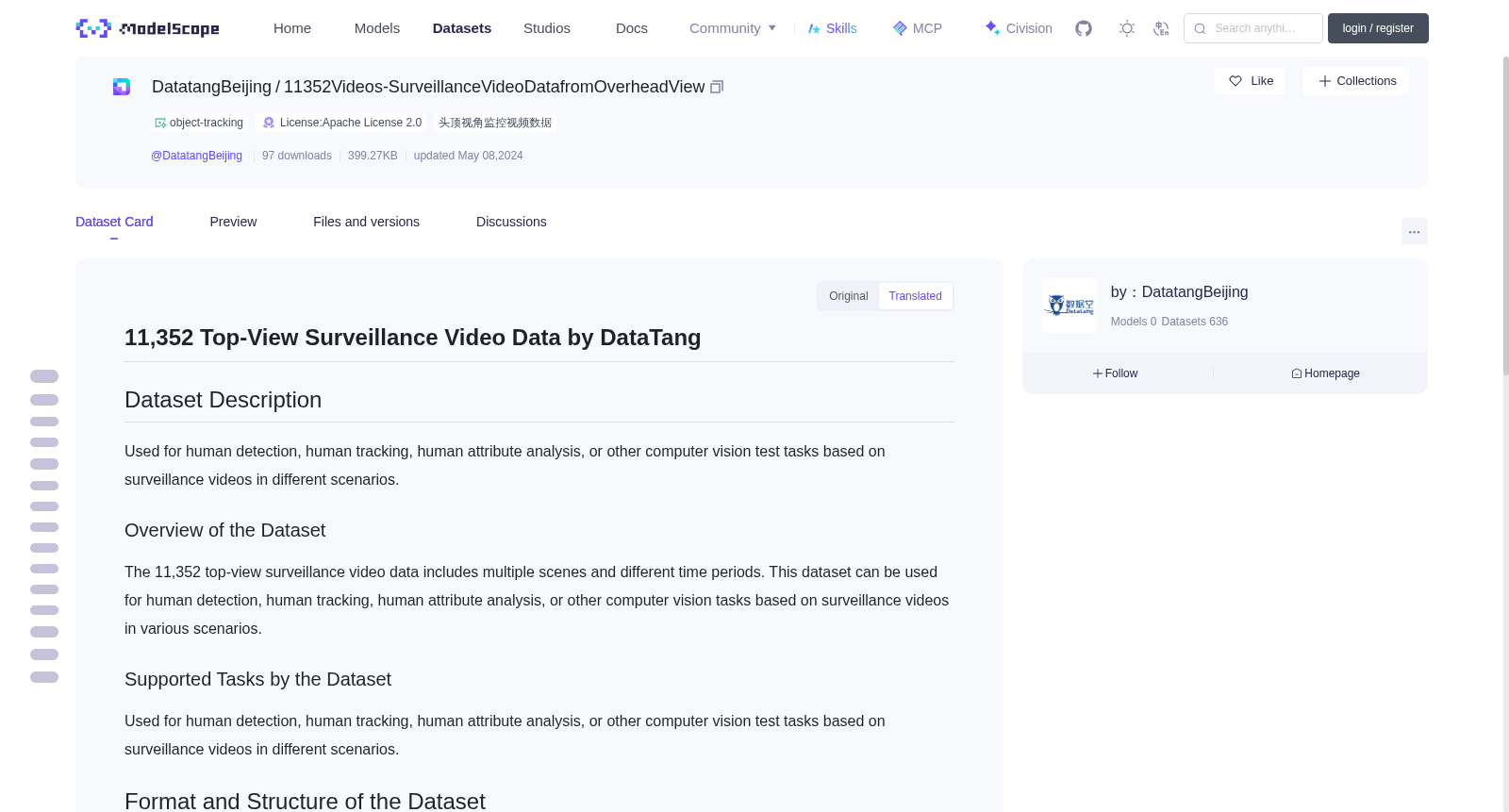Click the object-tracking task tag

point(199,123)
